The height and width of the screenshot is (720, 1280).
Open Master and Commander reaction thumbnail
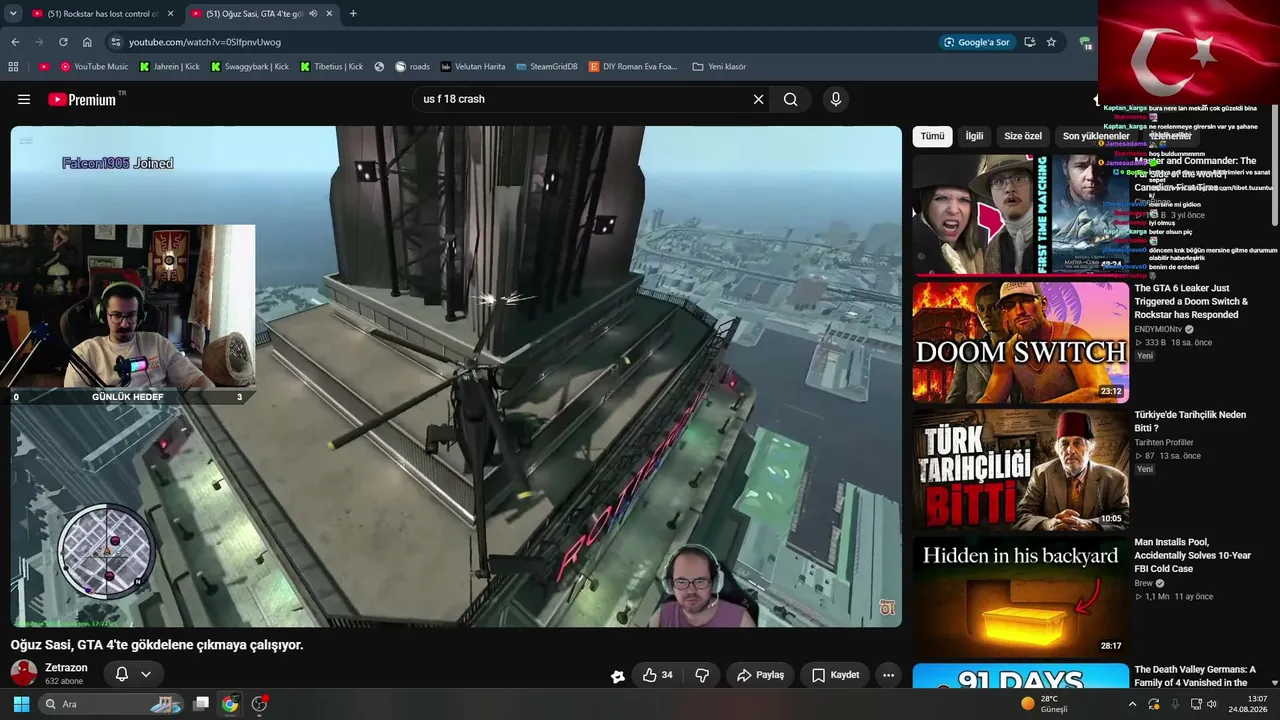[1020, 215]
